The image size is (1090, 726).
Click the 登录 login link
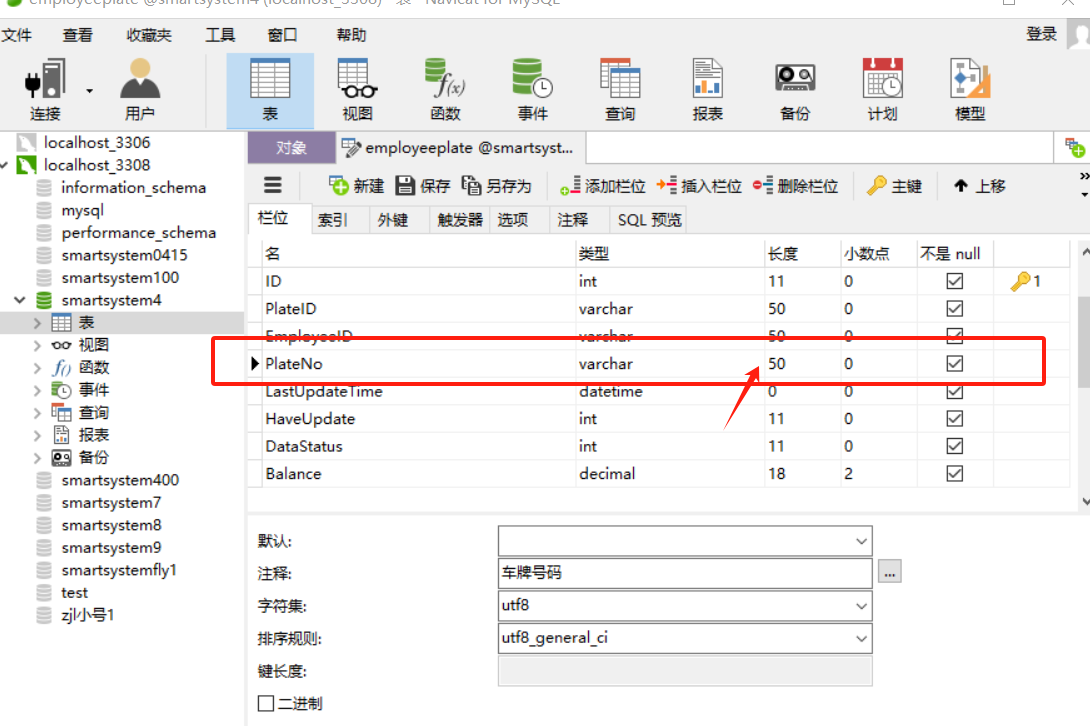pos(1041,33)
